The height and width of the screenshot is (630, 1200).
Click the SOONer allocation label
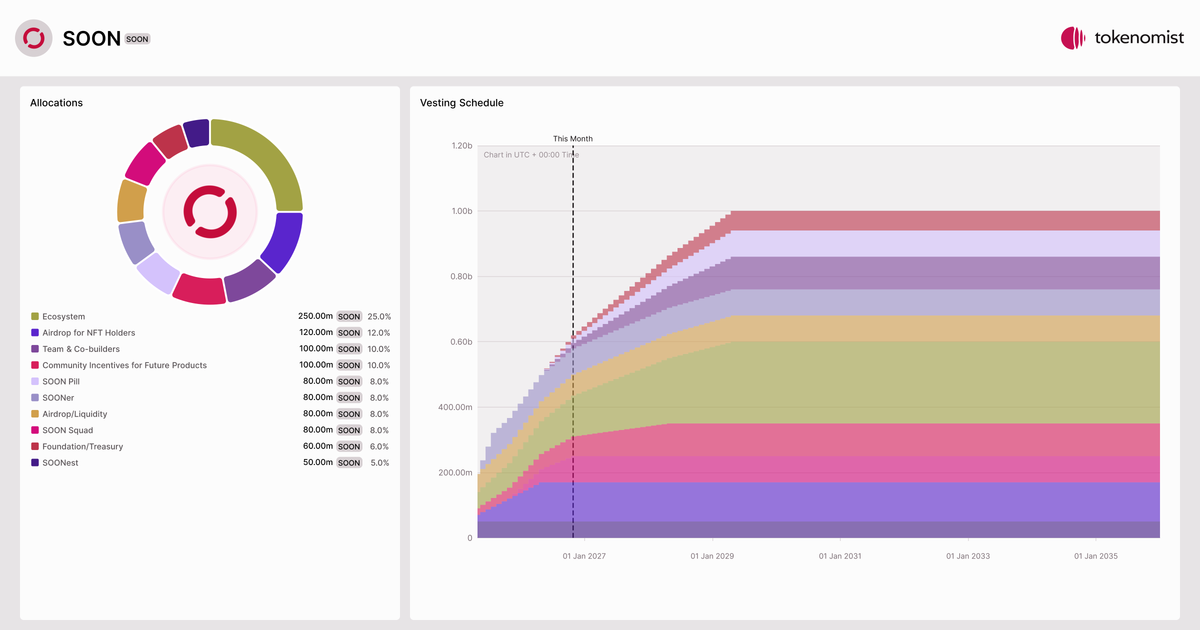pyautogui.click(x=60, y=398)
